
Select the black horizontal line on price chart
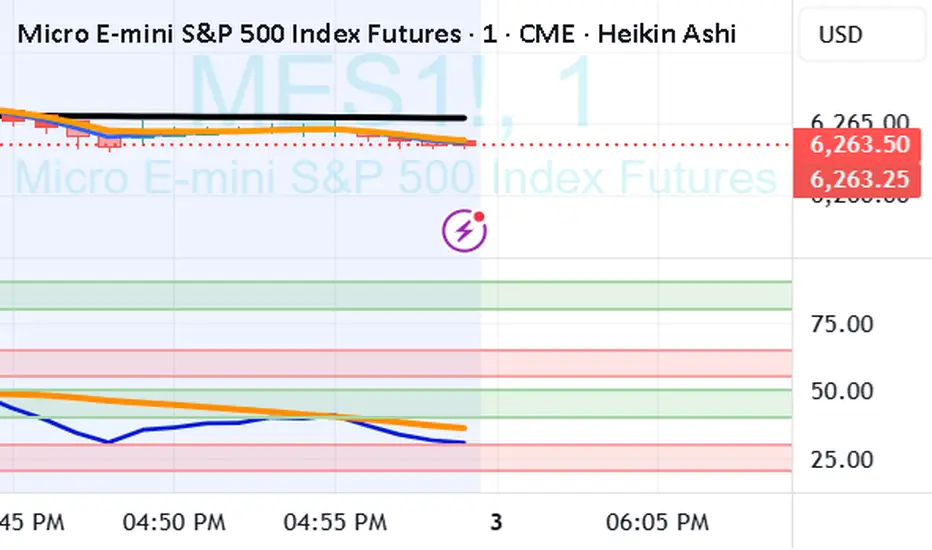click(300, 117)
